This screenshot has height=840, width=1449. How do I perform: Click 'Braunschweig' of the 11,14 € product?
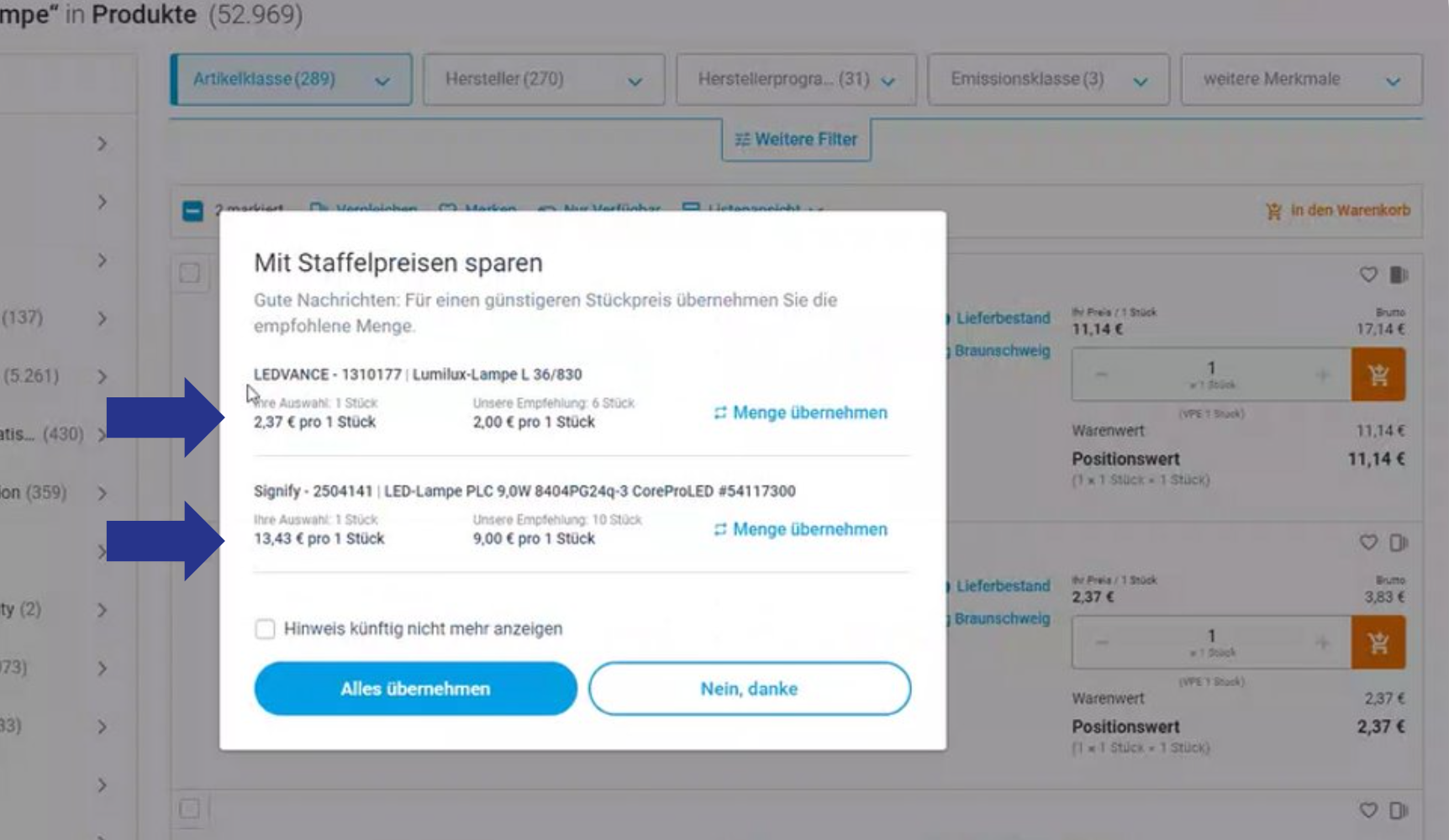1002,350
